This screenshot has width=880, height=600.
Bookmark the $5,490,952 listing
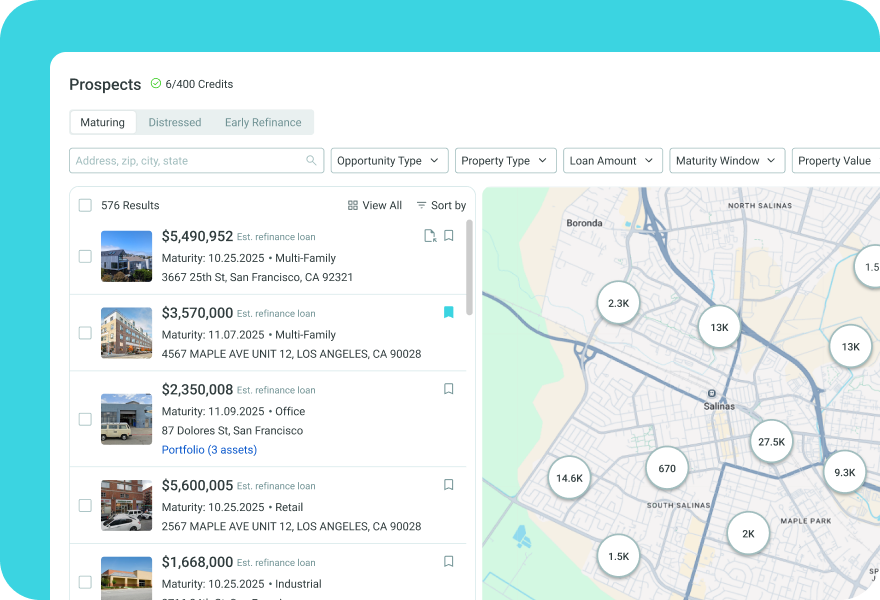point(448,236)
